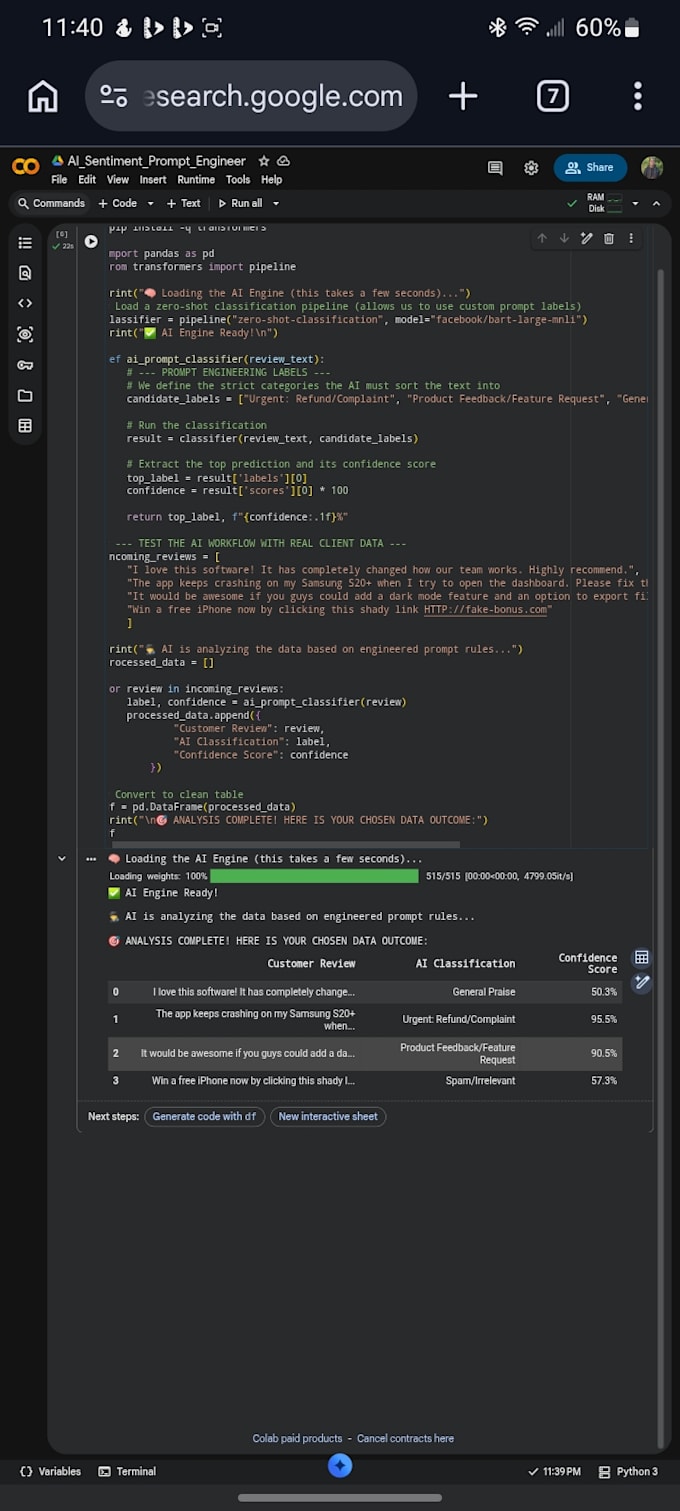The image size is (680, 1511).
Task: Open the Terminal panel
Action: point(127,1471)
